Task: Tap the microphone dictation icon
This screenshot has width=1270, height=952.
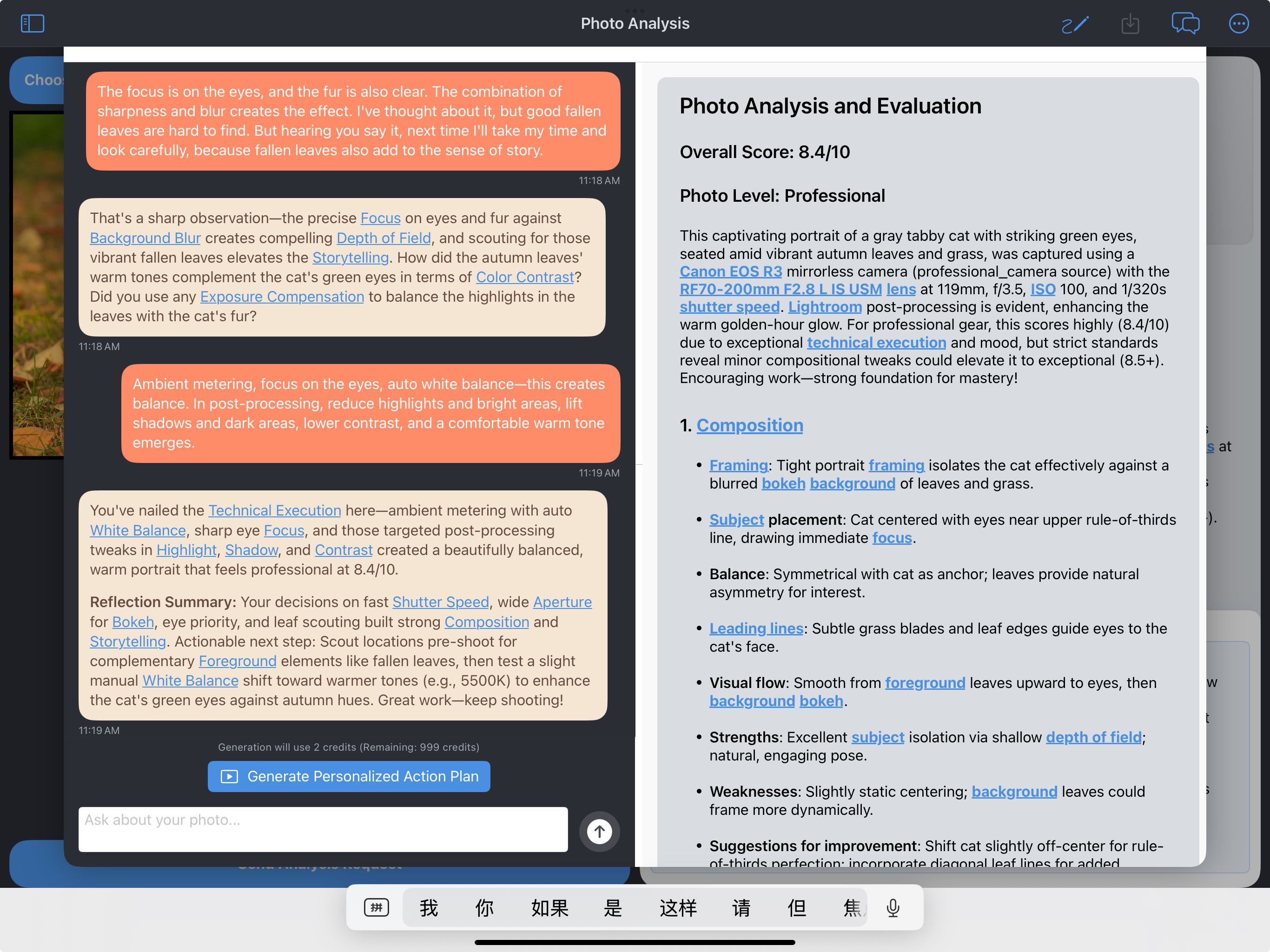Action: click(893, 908)
